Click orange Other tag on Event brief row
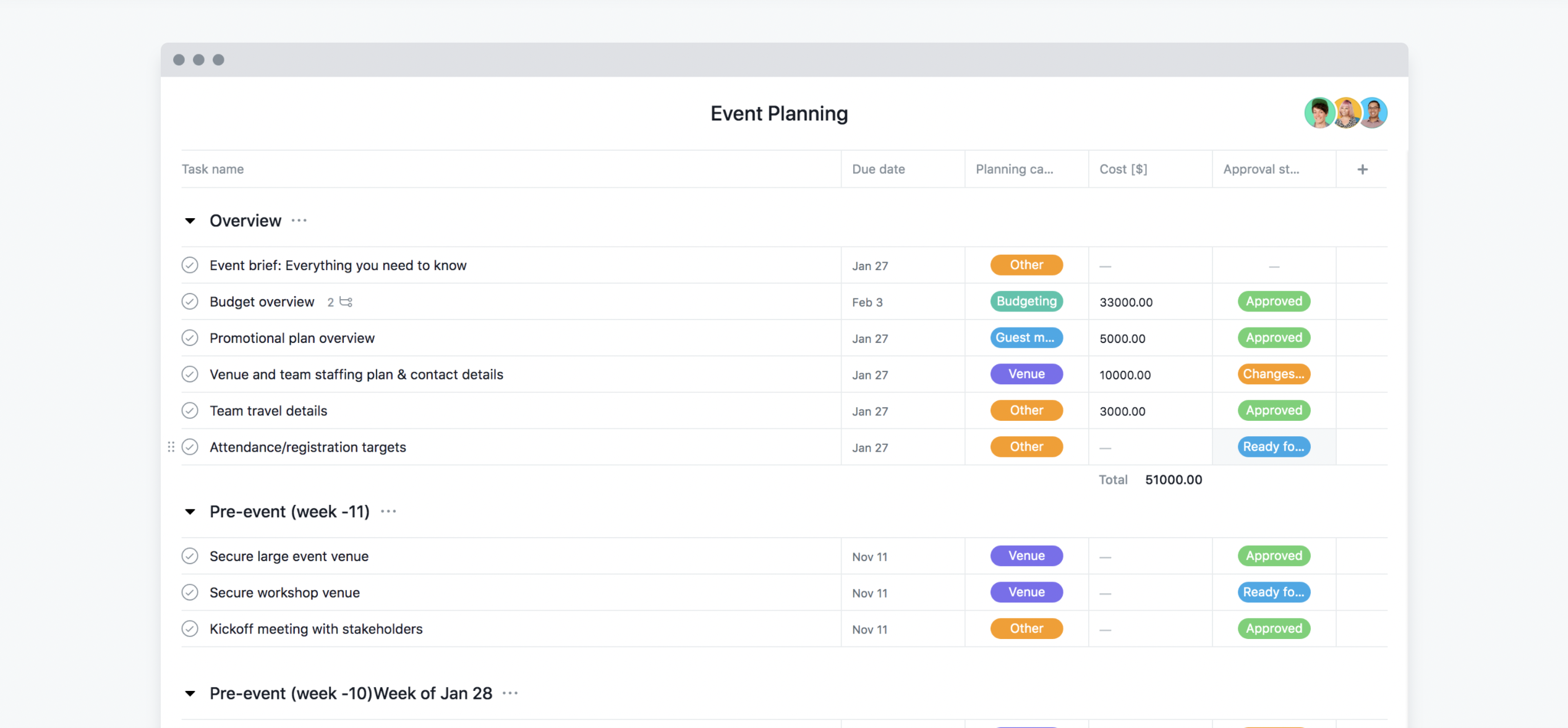1568x728 pixels. [x=1026, y=265]
